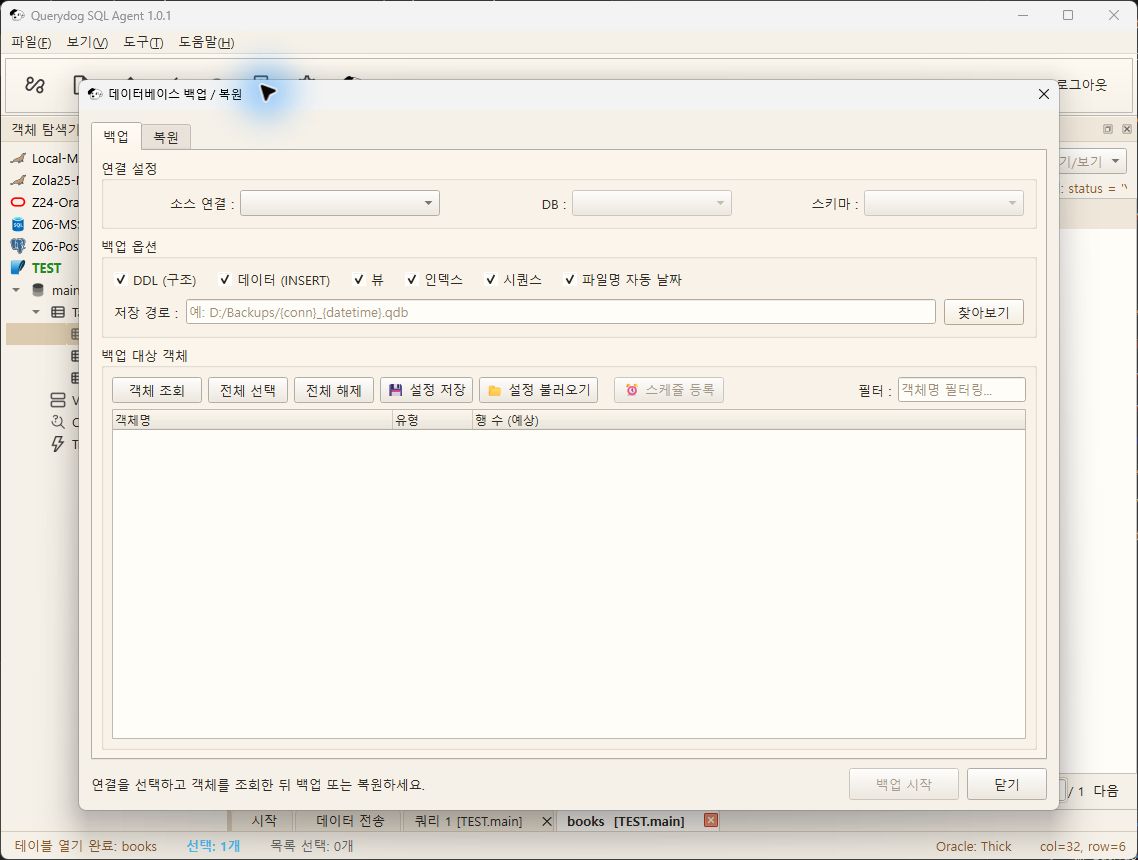Select the Zola25 connection dolphin icon

point(18,180)
